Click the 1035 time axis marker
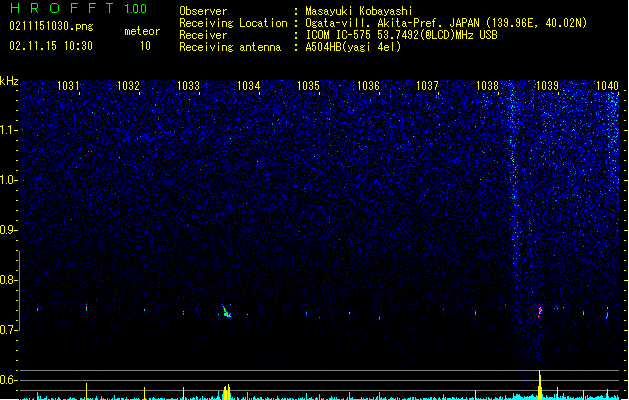The image size is (629, 400). point(308,86)
